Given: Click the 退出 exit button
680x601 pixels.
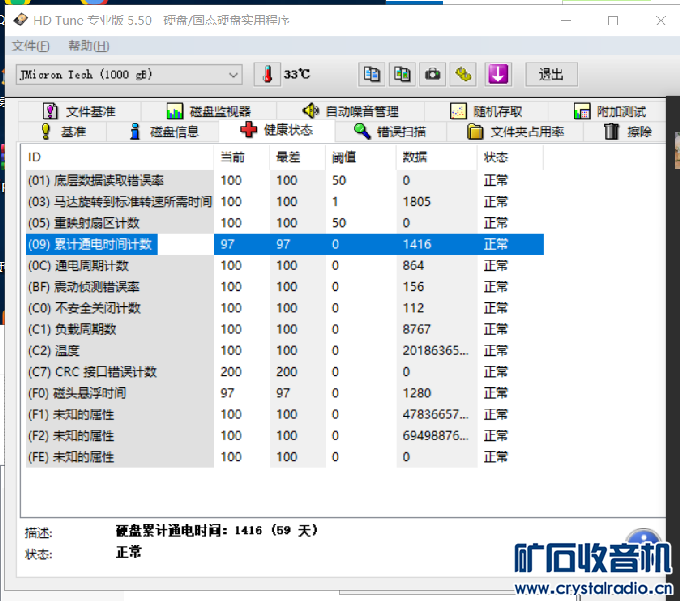Looking at the screenshot, I should click(551, 75).
